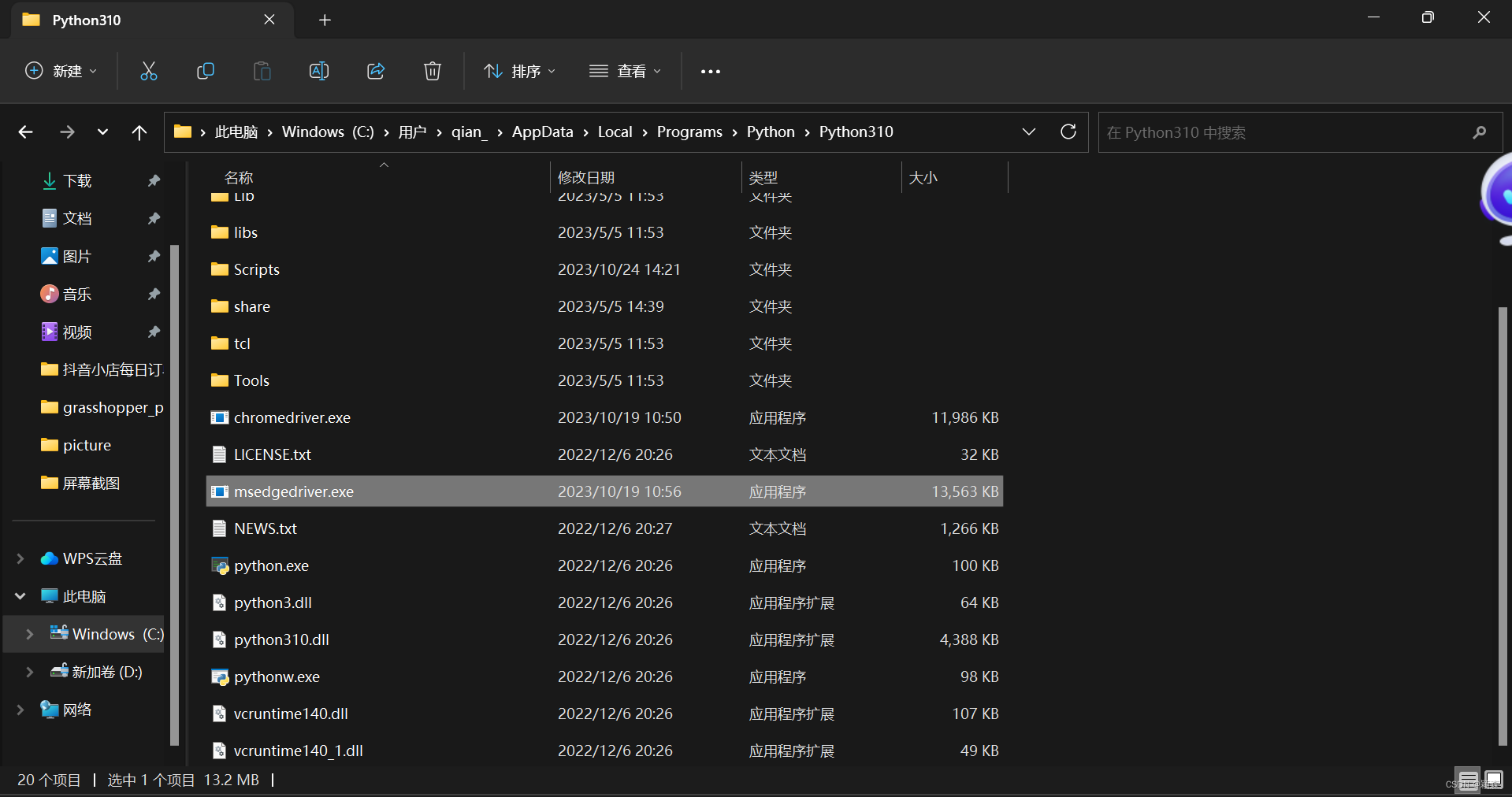Screen dimensions: 1512x797
Task: Switch to details view icon in status bar
Action: 1468,780
